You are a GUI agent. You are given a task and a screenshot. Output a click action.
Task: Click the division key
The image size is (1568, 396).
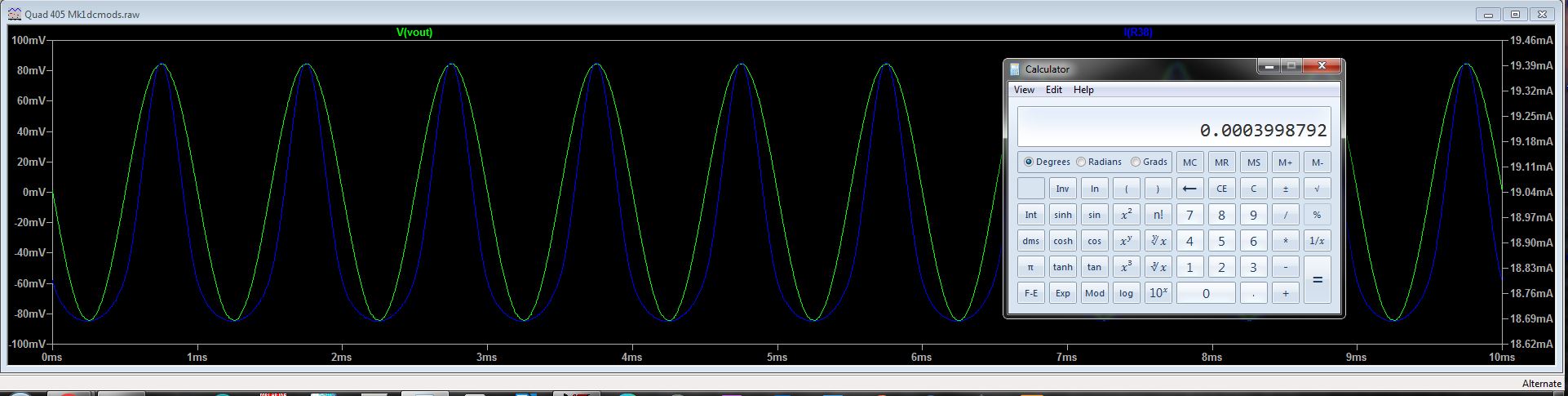click(1285, 215)
